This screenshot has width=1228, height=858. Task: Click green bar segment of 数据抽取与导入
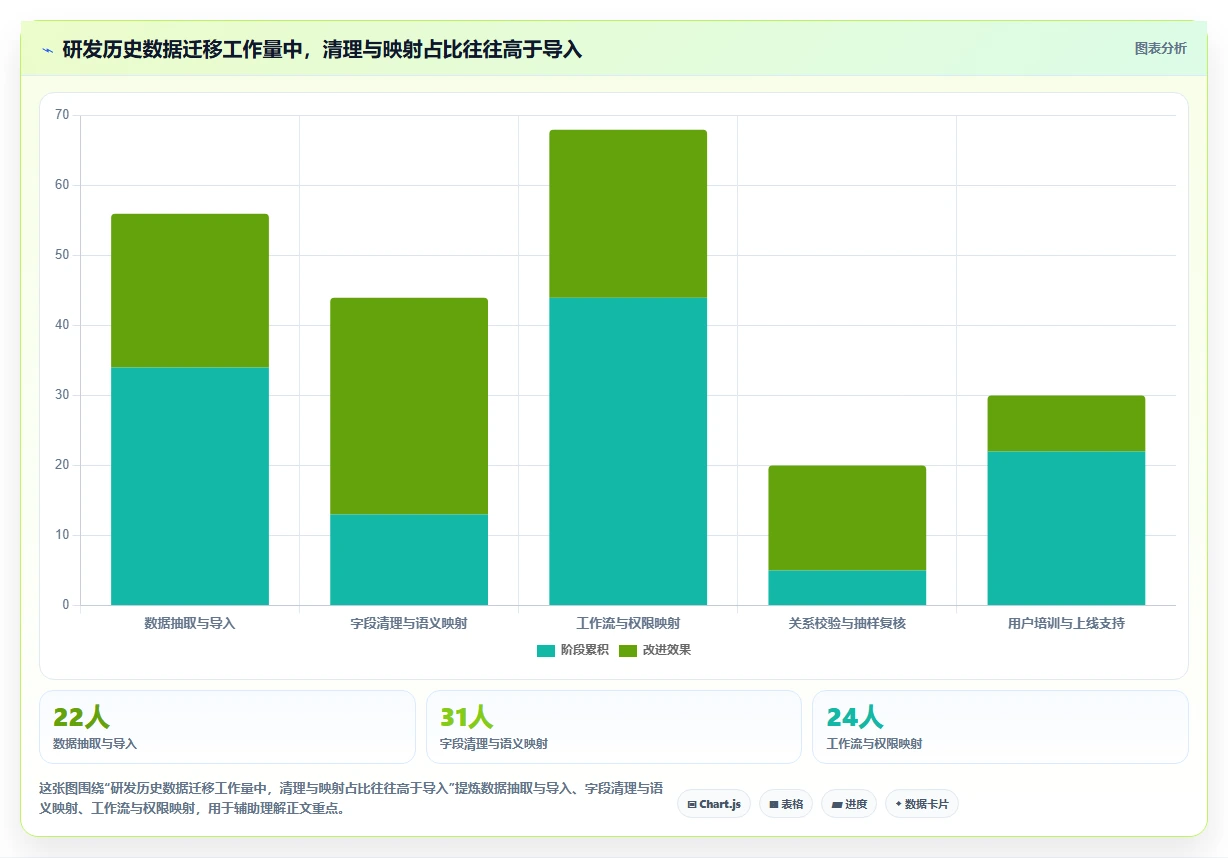(190, 290)
